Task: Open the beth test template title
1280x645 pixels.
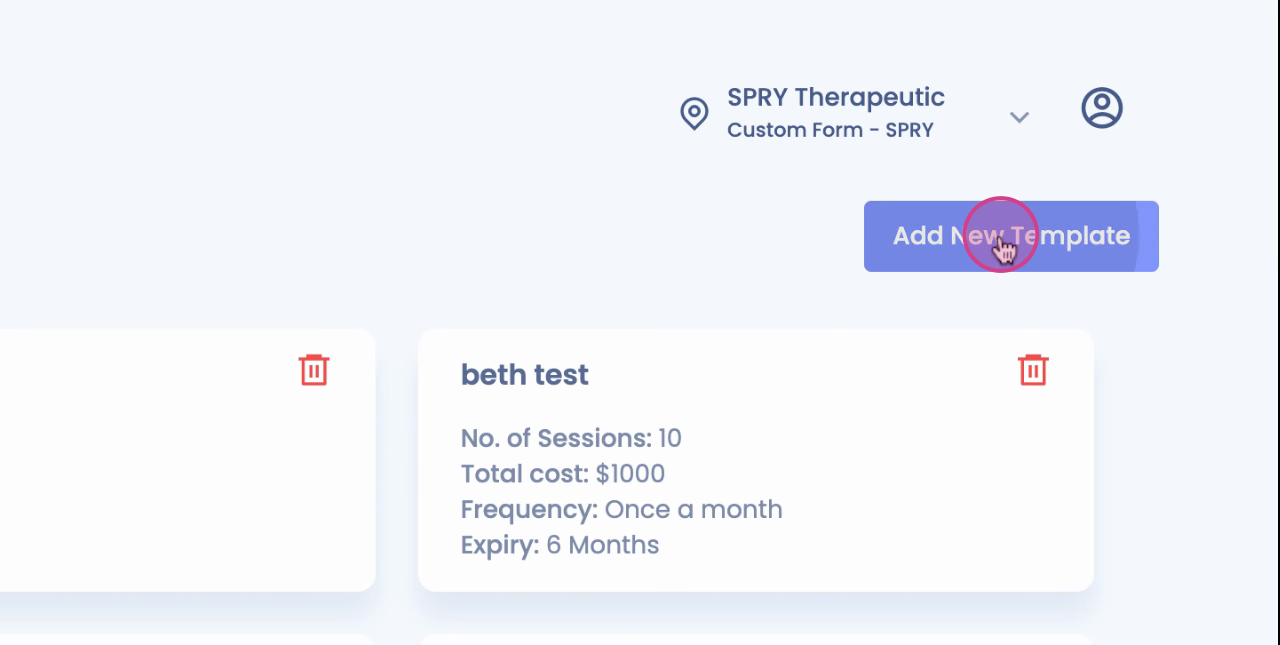Action: point(524,375)
